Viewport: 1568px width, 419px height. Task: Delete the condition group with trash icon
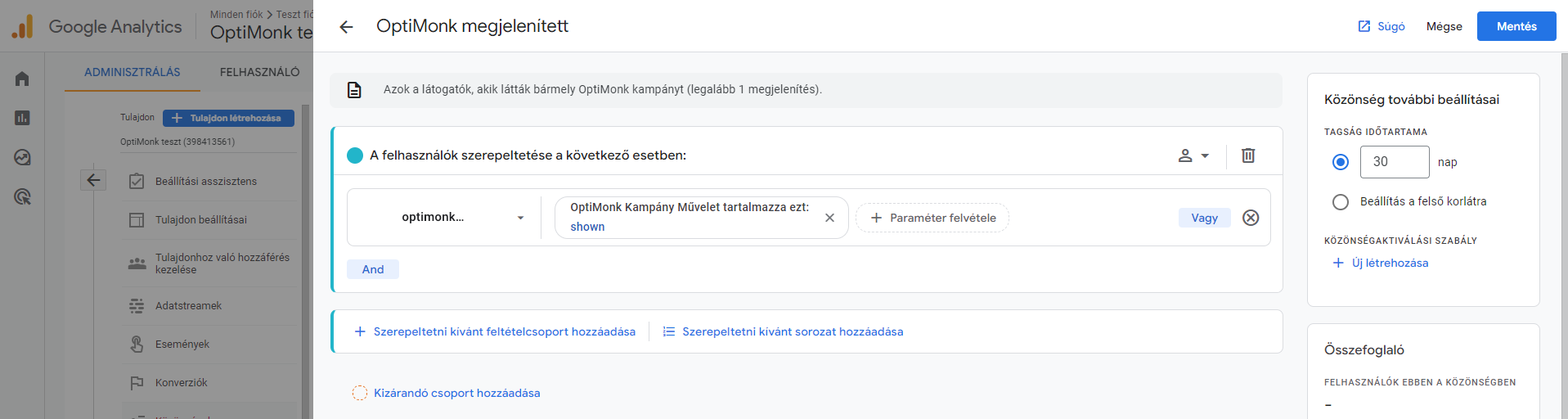(x=1248, y=155)
